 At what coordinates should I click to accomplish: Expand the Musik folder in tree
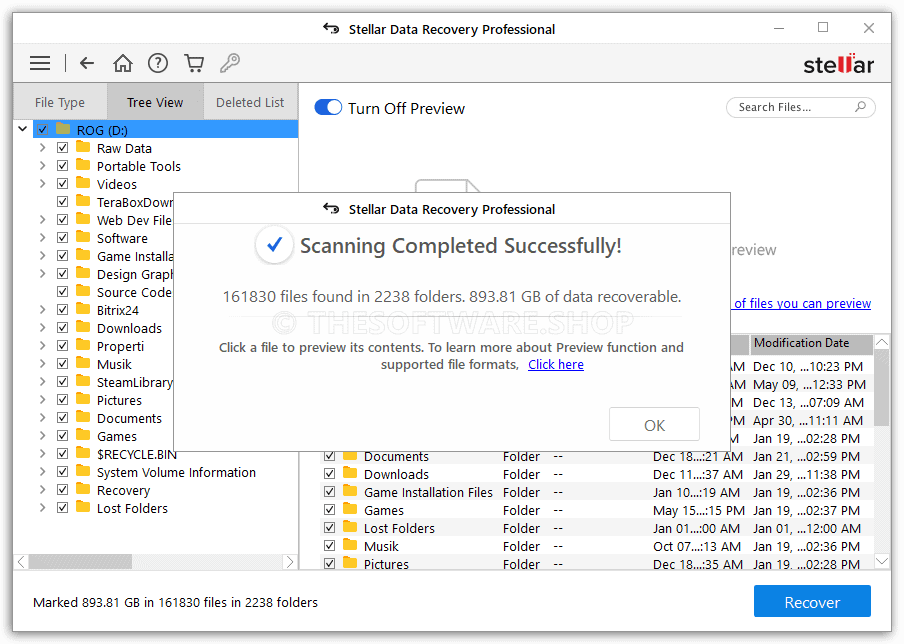tap(43, 364)
